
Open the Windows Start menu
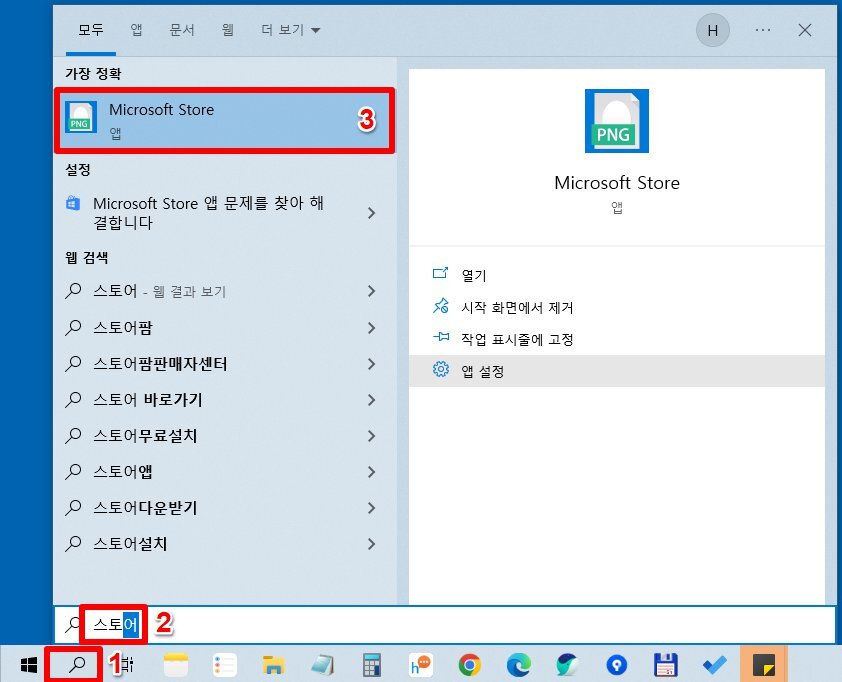tap(28, 665)
